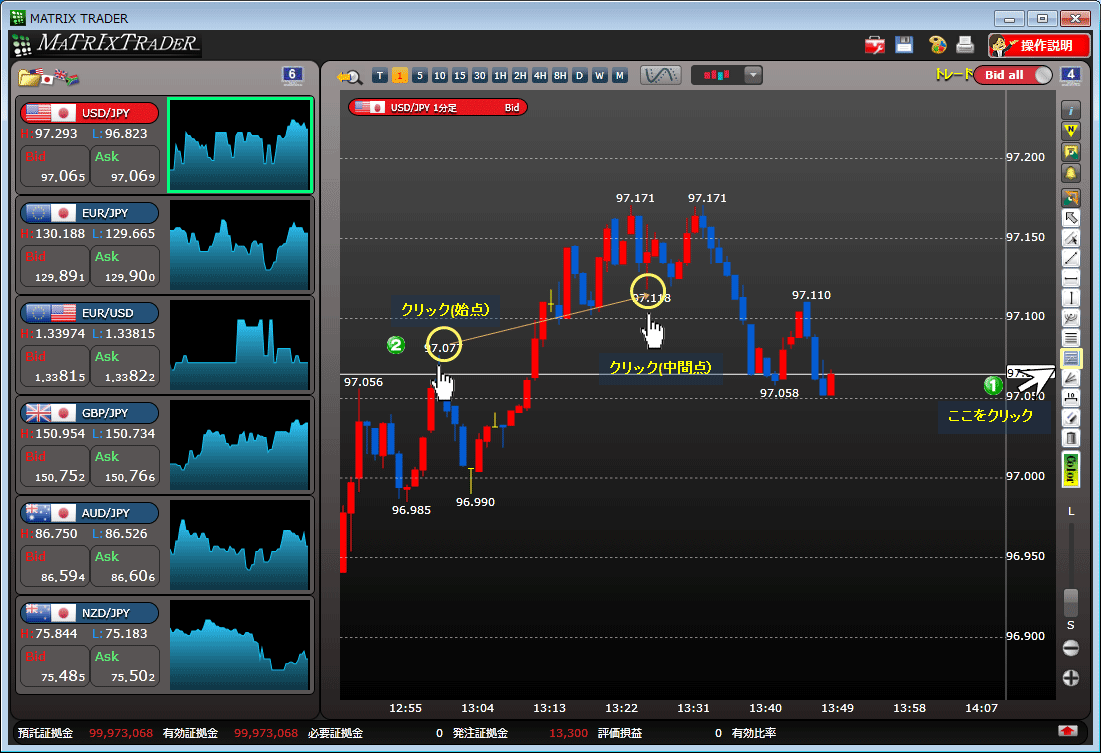1101x753 pixels.
Task: Select the parallel horizontal lines tool
Action: pyautogui.click(x=1070, y=338)
